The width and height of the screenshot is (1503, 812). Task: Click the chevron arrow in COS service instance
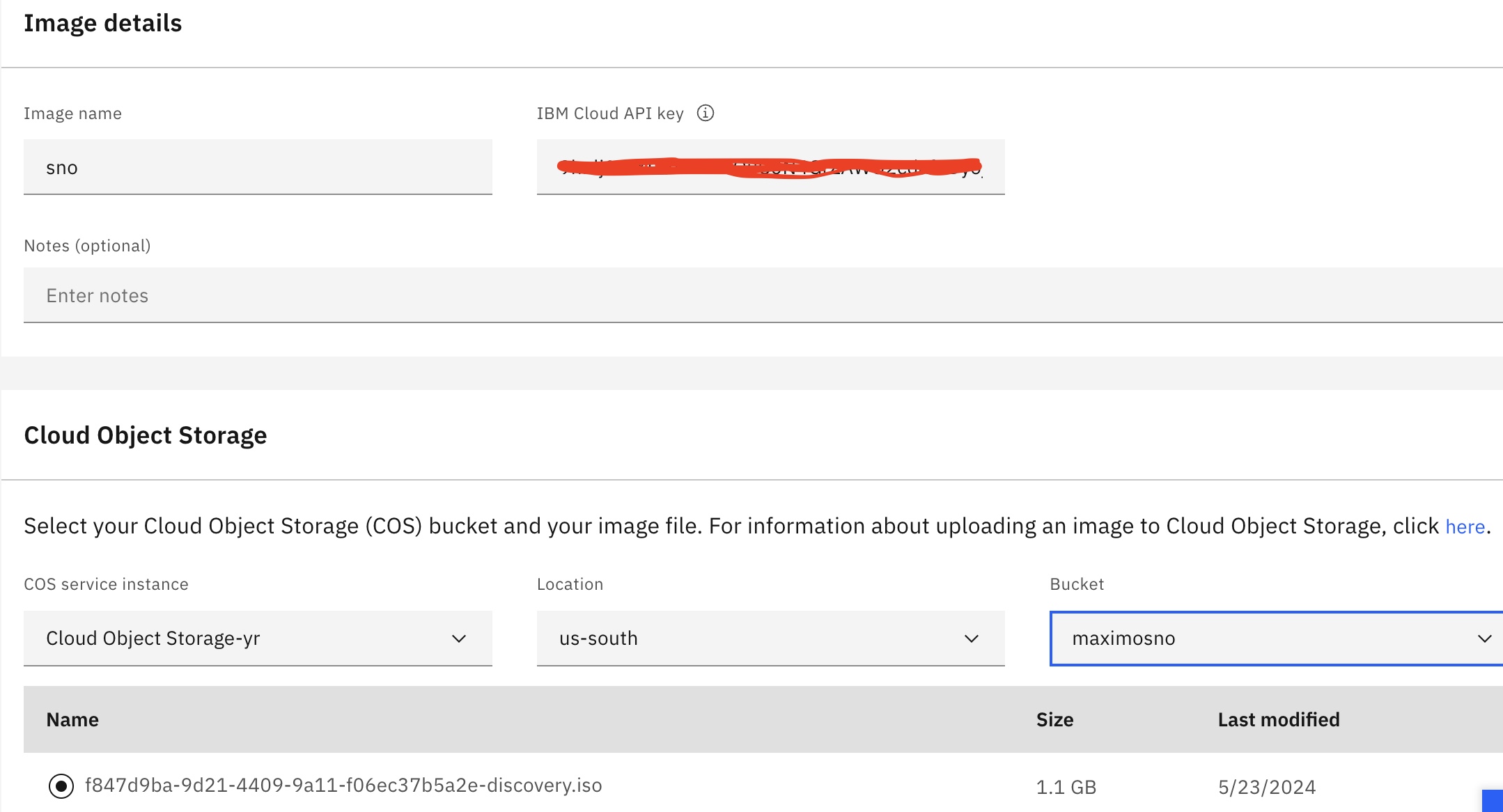point(458,639)
